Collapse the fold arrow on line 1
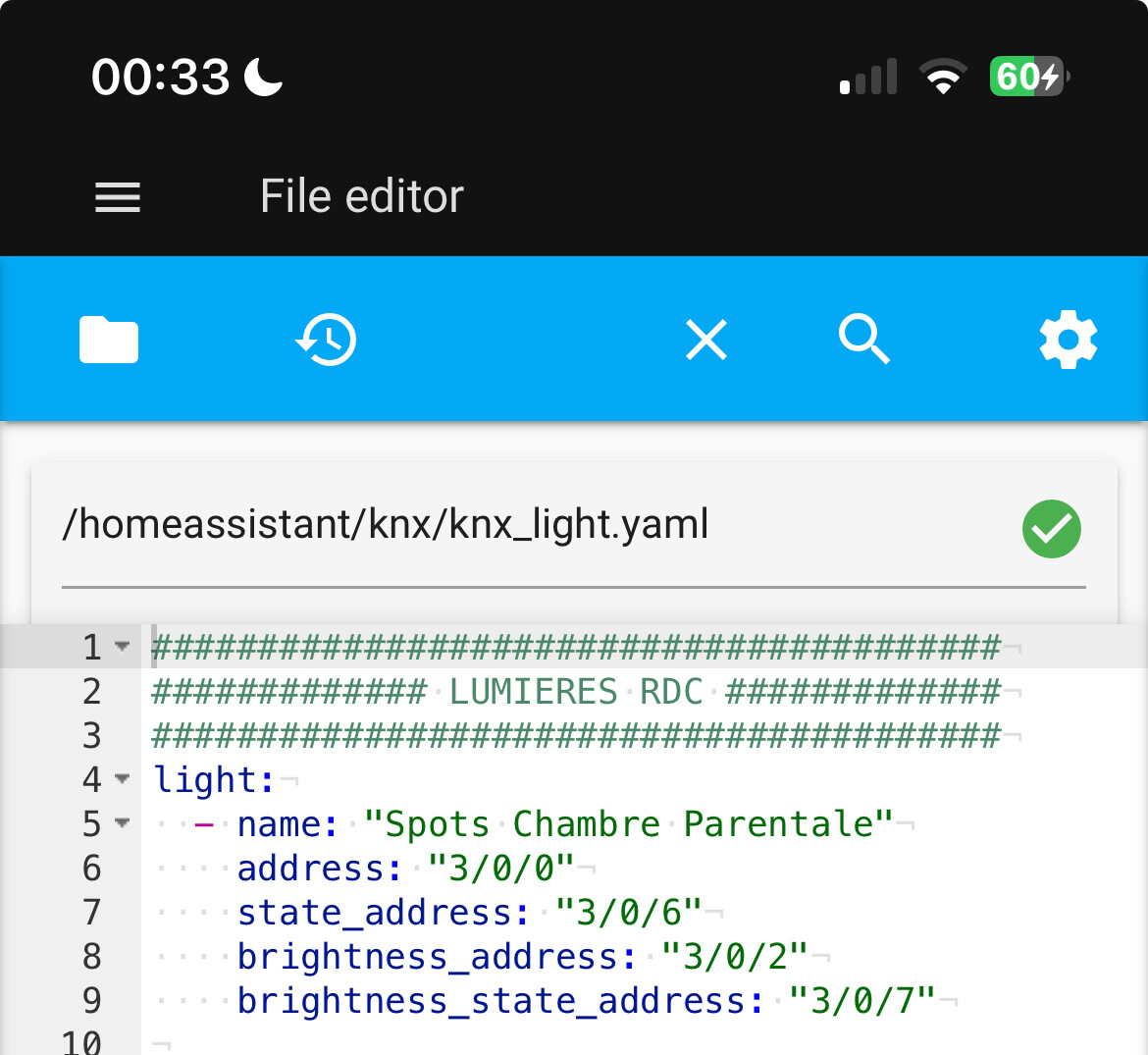 [x=123, y=647]
